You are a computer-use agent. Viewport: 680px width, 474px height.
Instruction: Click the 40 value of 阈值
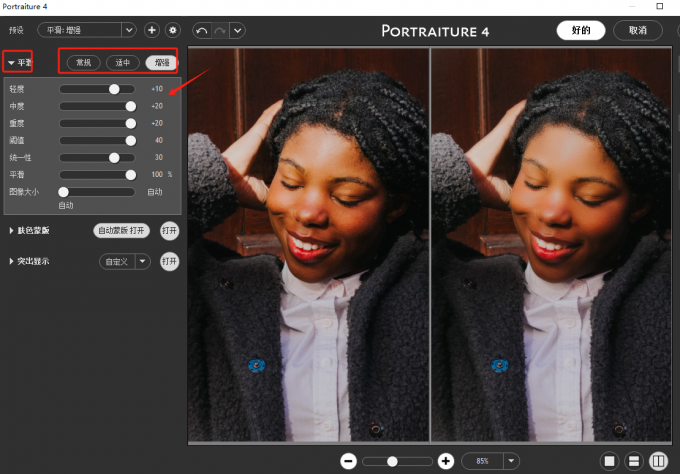(x=159, y=140)
